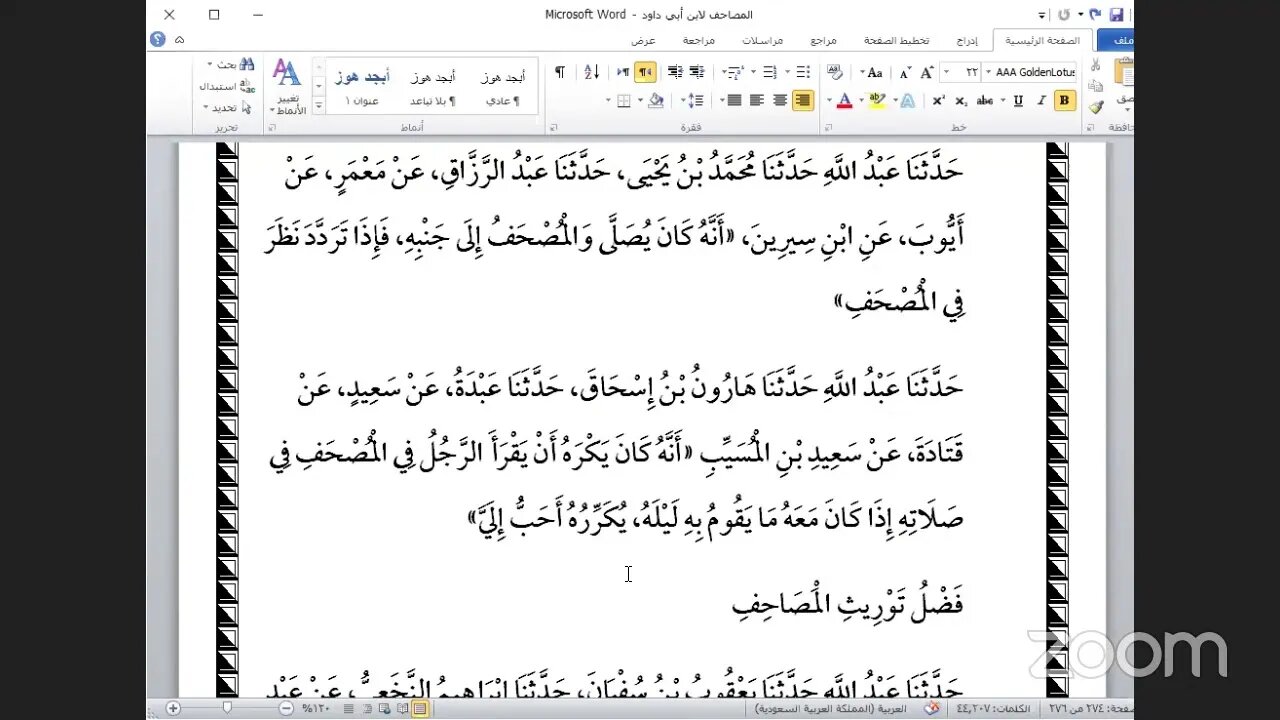Increase paragraph indent
This screenshot has height=720, width=1280.
coord(675,72)
